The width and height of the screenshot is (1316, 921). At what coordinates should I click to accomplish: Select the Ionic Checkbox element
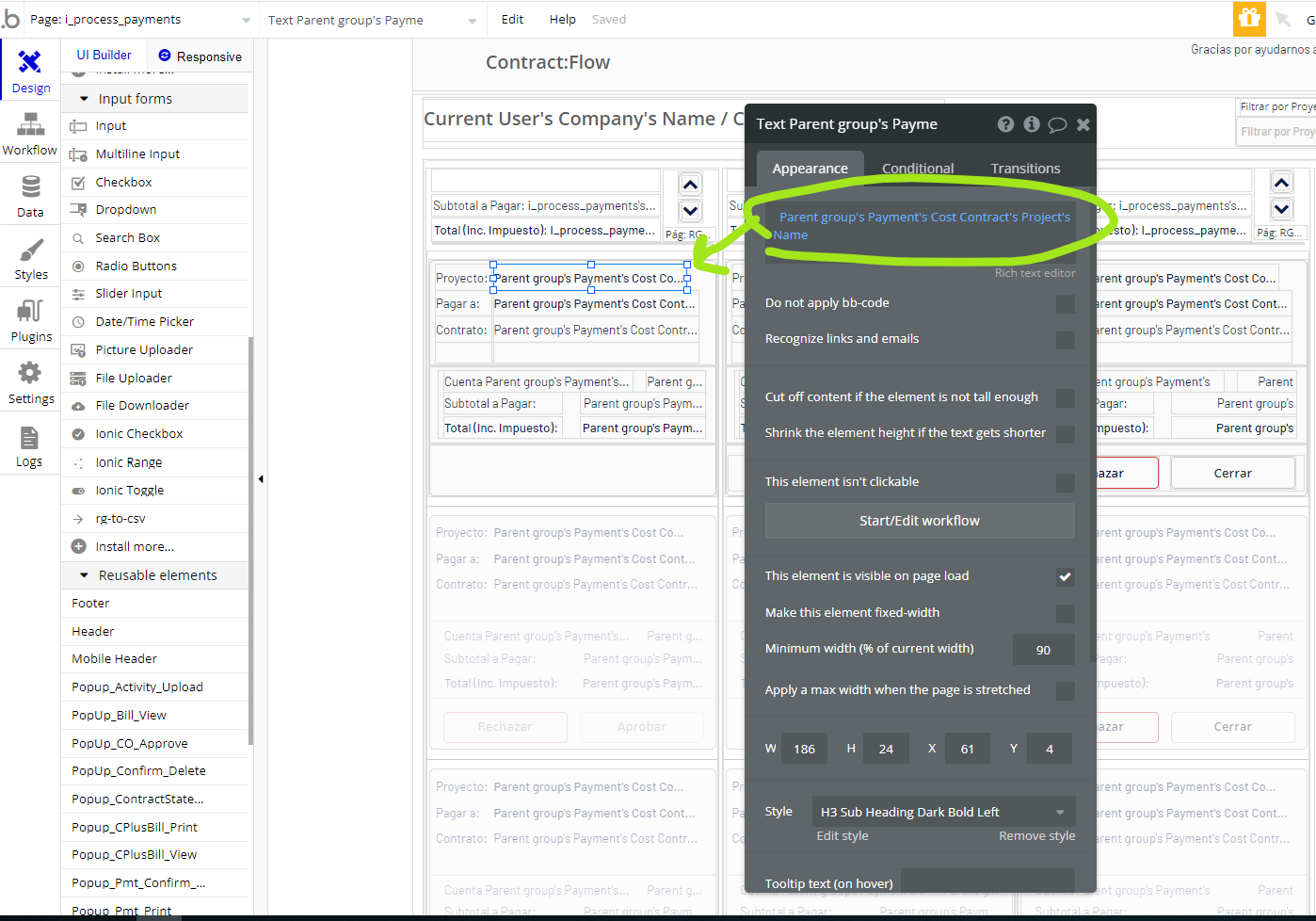point(155,434)
